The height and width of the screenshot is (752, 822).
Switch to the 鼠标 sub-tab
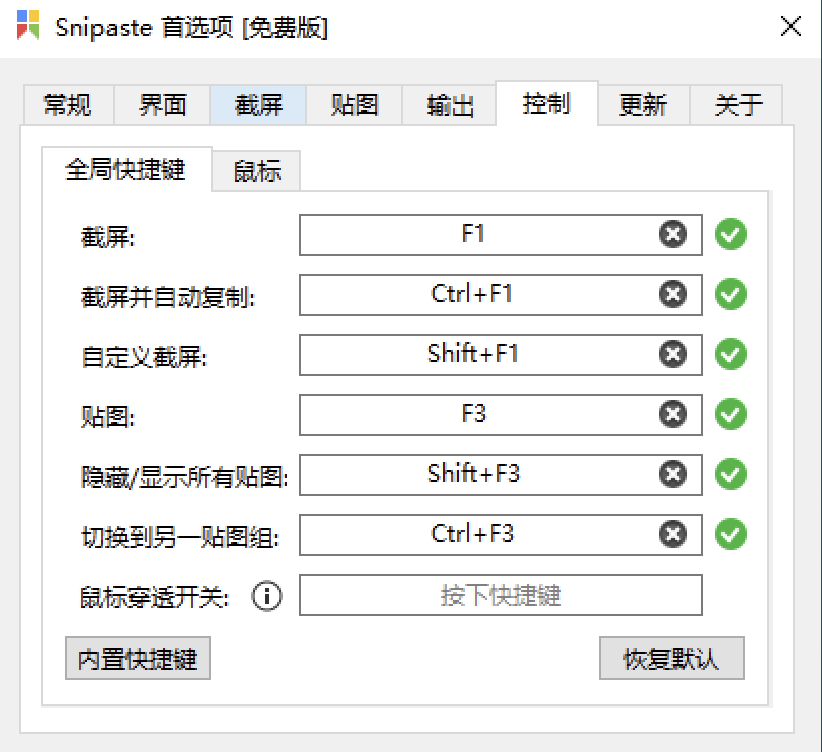point(257,171)
